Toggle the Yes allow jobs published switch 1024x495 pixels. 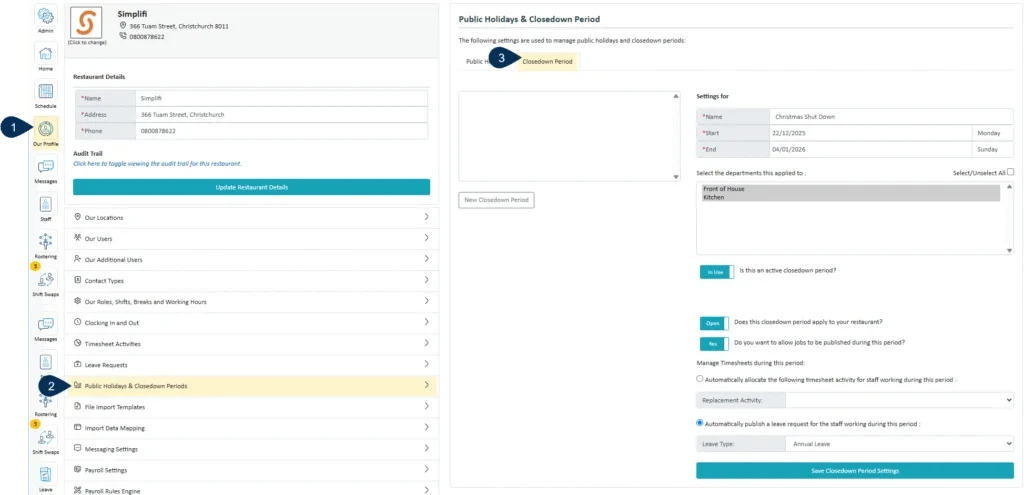coord(714,343)
